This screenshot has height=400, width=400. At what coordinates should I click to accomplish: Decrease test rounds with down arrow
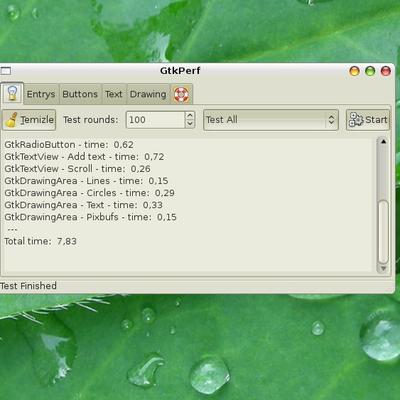[190, 124]
